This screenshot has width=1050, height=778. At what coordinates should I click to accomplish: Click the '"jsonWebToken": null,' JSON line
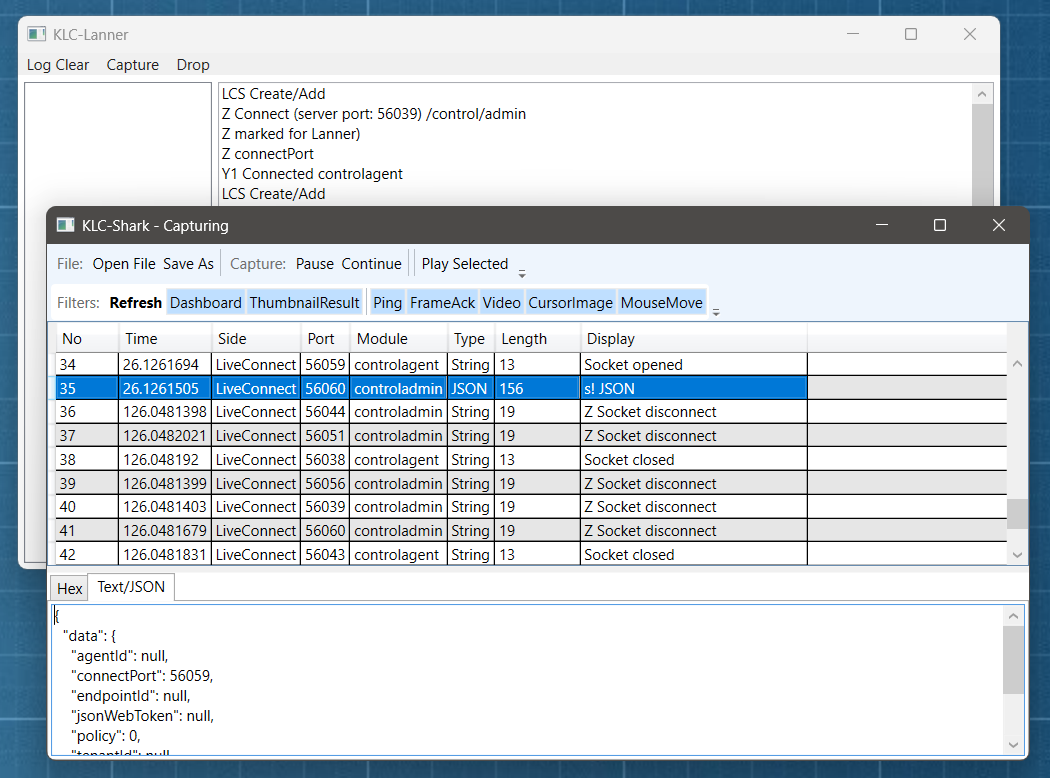(x=143, y=716)
